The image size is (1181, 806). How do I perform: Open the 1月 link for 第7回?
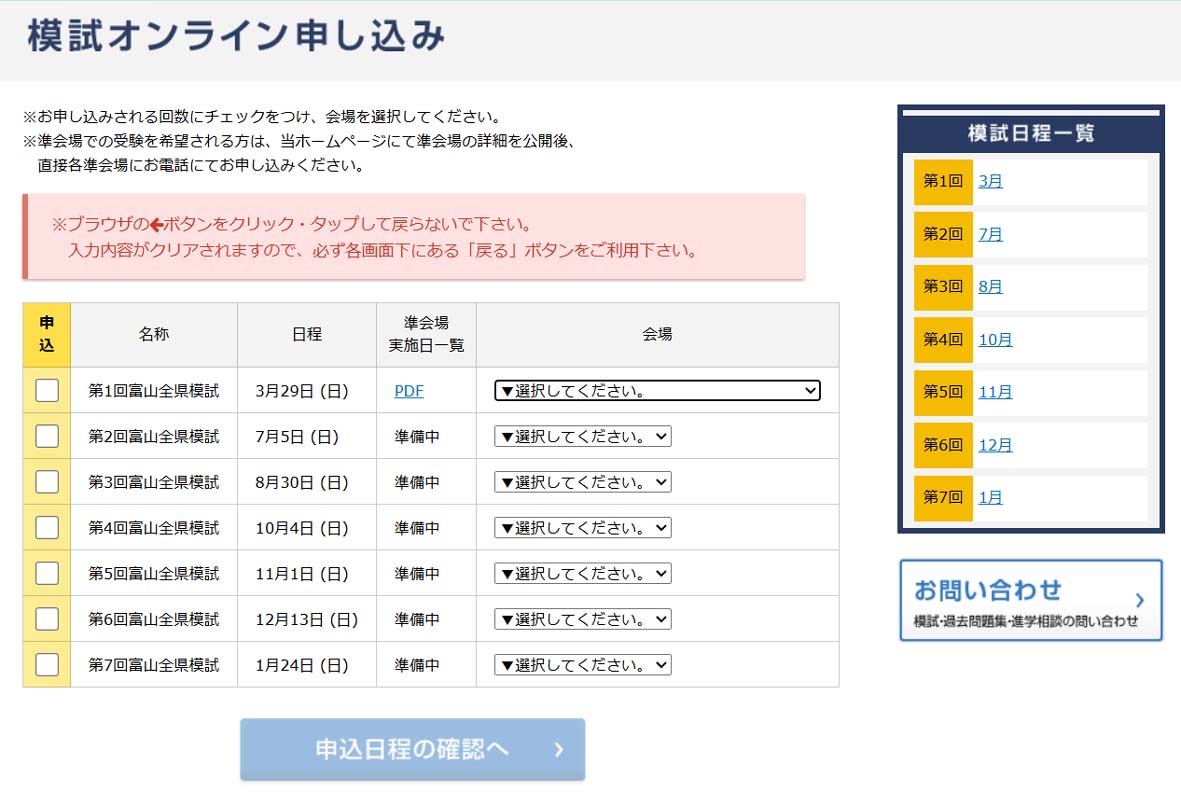click(x=990, y=497)
